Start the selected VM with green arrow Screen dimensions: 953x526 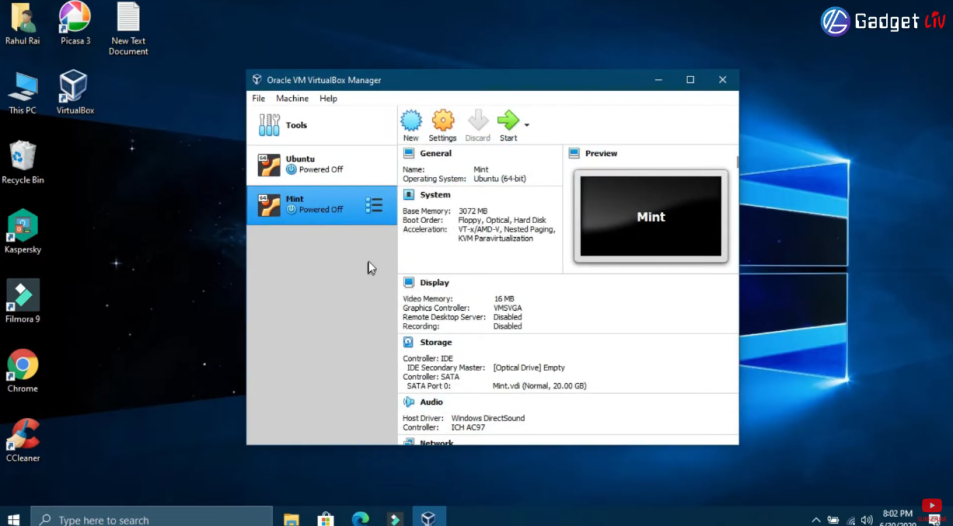point(508,120)
